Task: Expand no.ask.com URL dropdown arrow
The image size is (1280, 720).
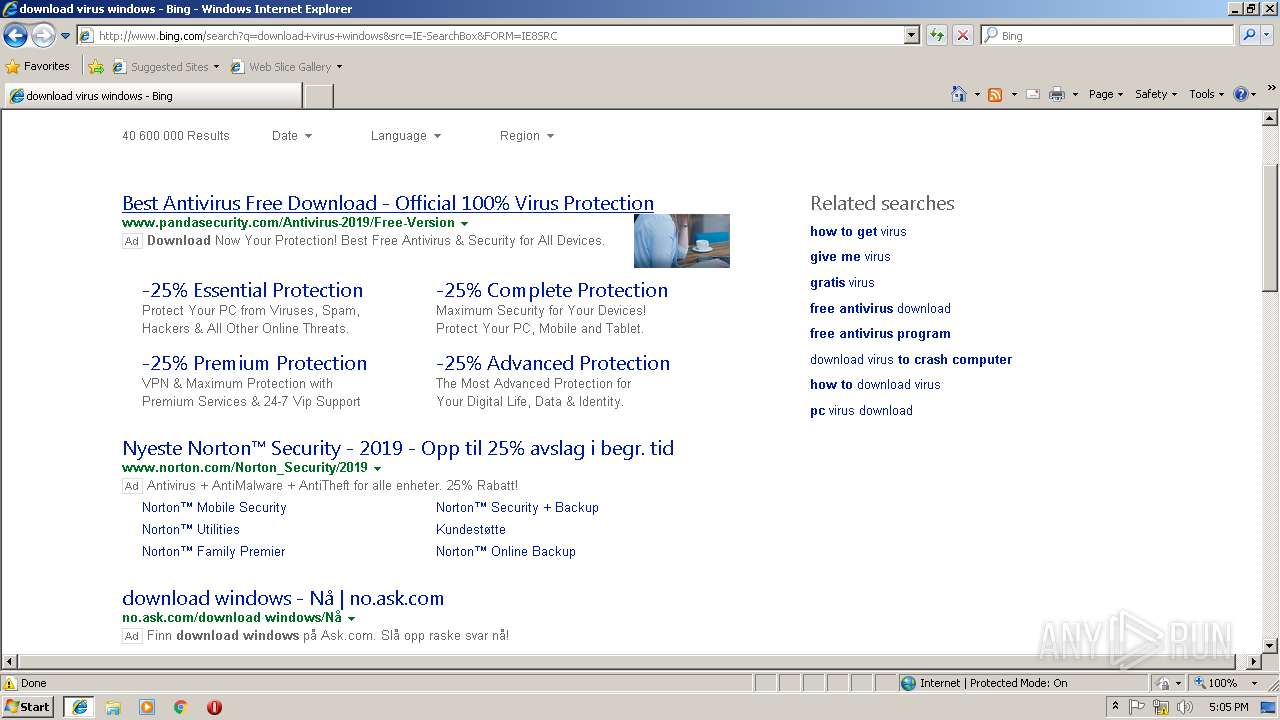Action: click(x=351, y=618)
